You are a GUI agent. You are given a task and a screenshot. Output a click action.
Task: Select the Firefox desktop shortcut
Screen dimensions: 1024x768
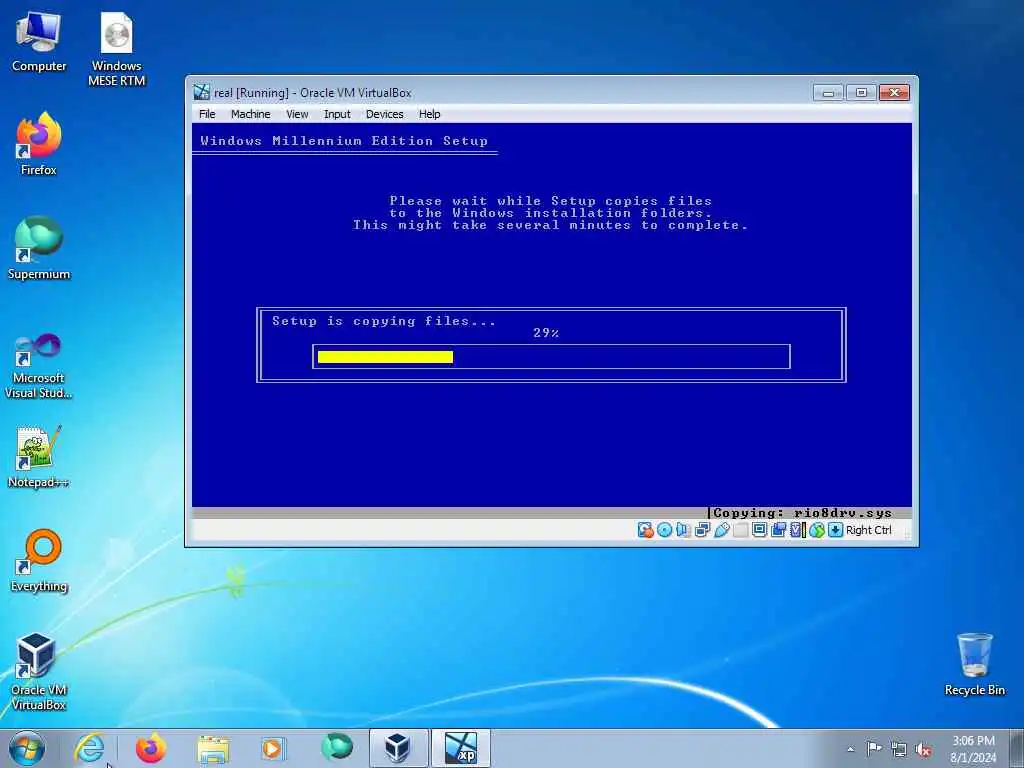pyautogui.click(x=39, y=144)
